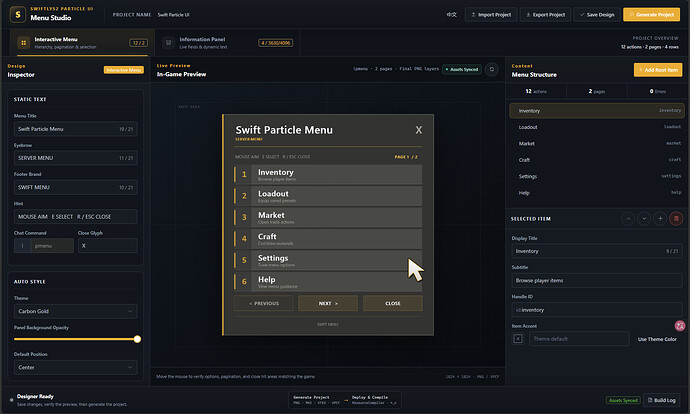This screenshot has height=414, width=690.
Task: Click Market option in the preview menu
Action: pyautogui.click(x=328, y=217)
